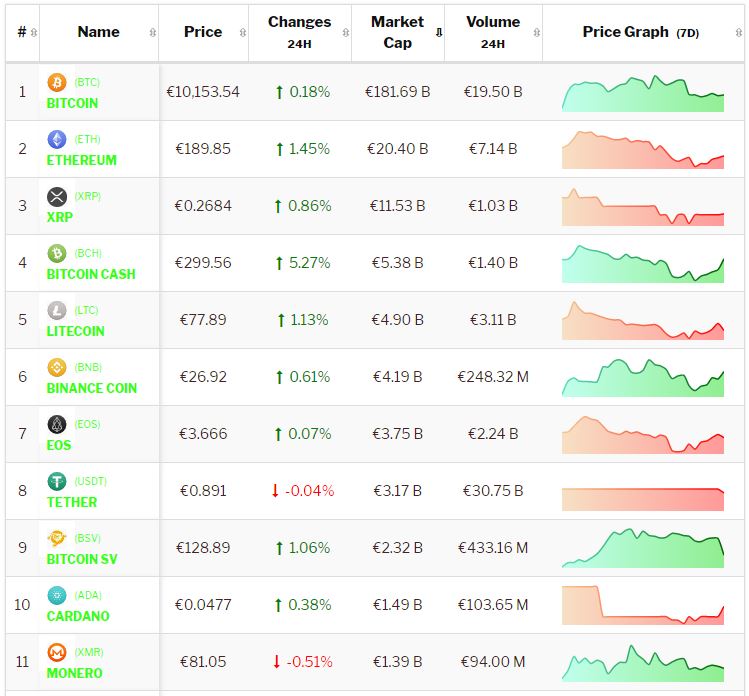Sort by Market Cap column header
This screenshot has width=749, height=696.
[397, 32]
